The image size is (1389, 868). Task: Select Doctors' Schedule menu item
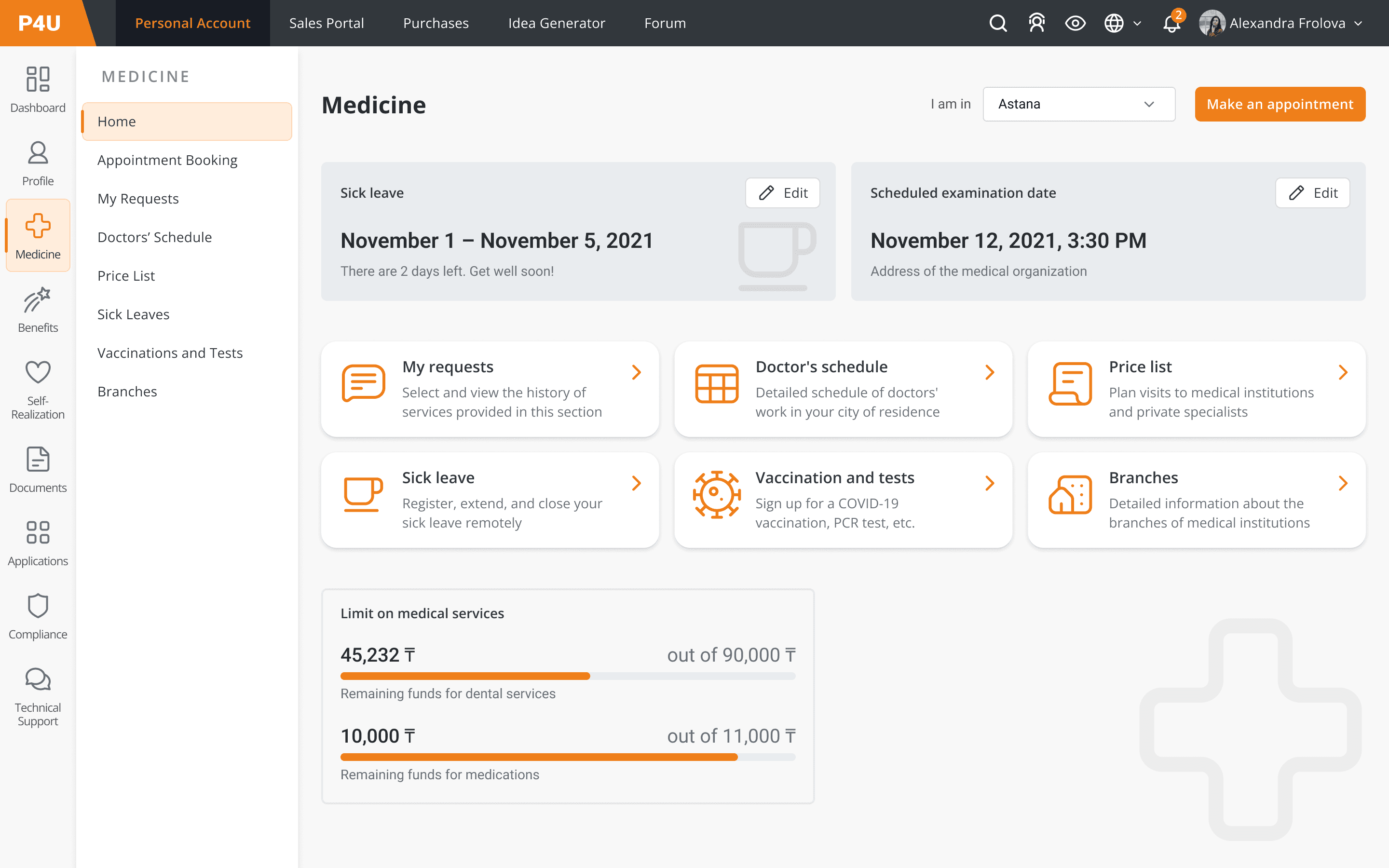click(154, 237)
